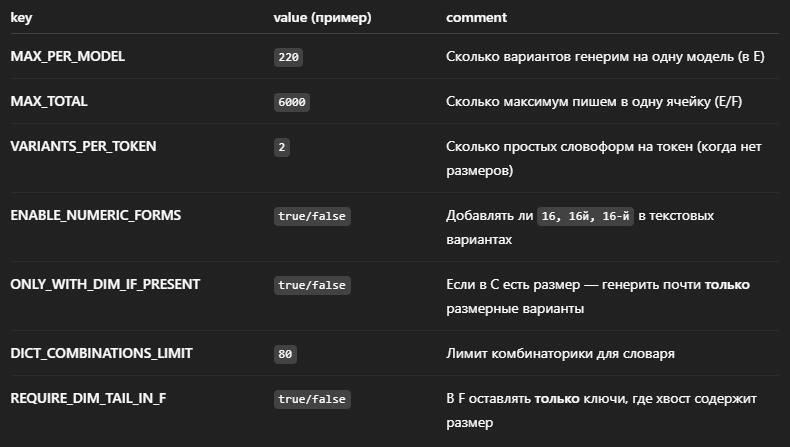The height and width of the screenshot is (447, 790).
Task: Select the MAX_PER_MODEL key cell
Action: 67,57
